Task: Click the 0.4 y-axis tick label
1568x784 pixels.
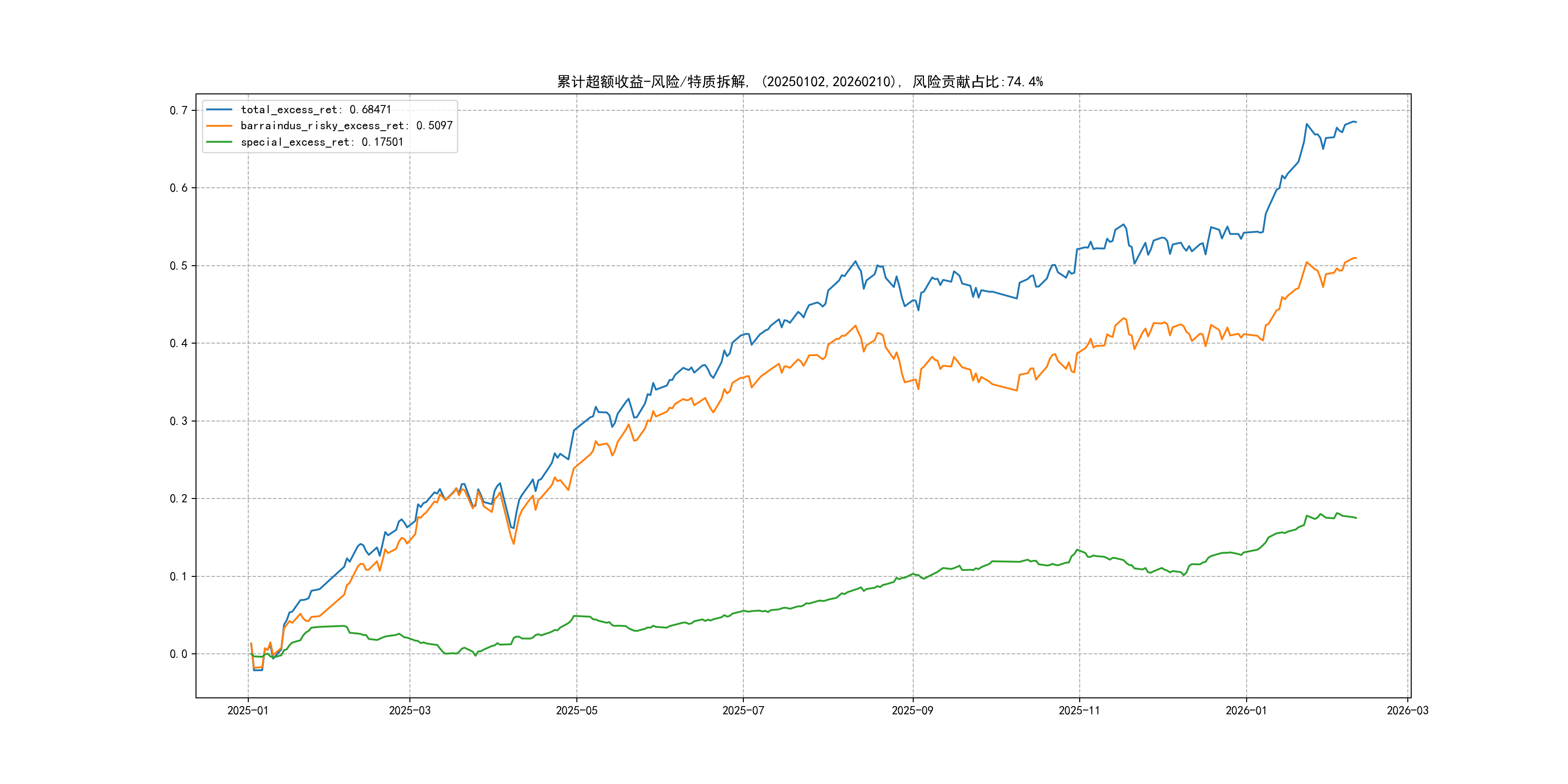Action: 179,343
